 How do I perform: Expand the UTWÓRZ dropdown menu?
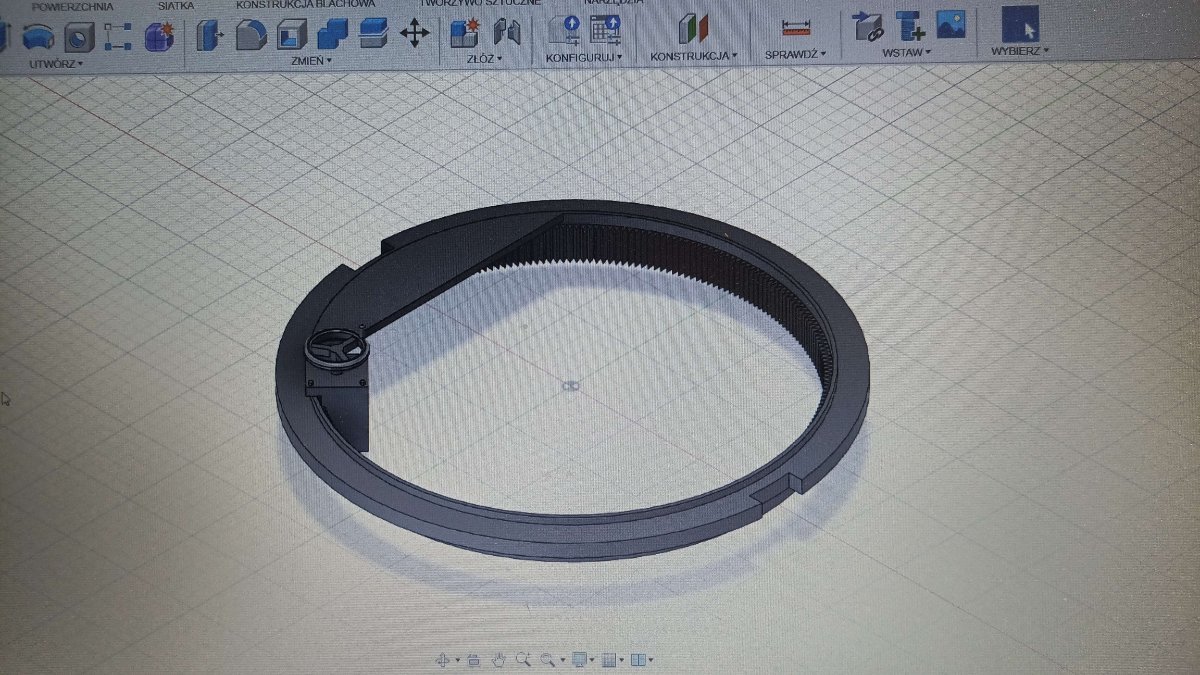pyautogui.click(x=56, y=63)
